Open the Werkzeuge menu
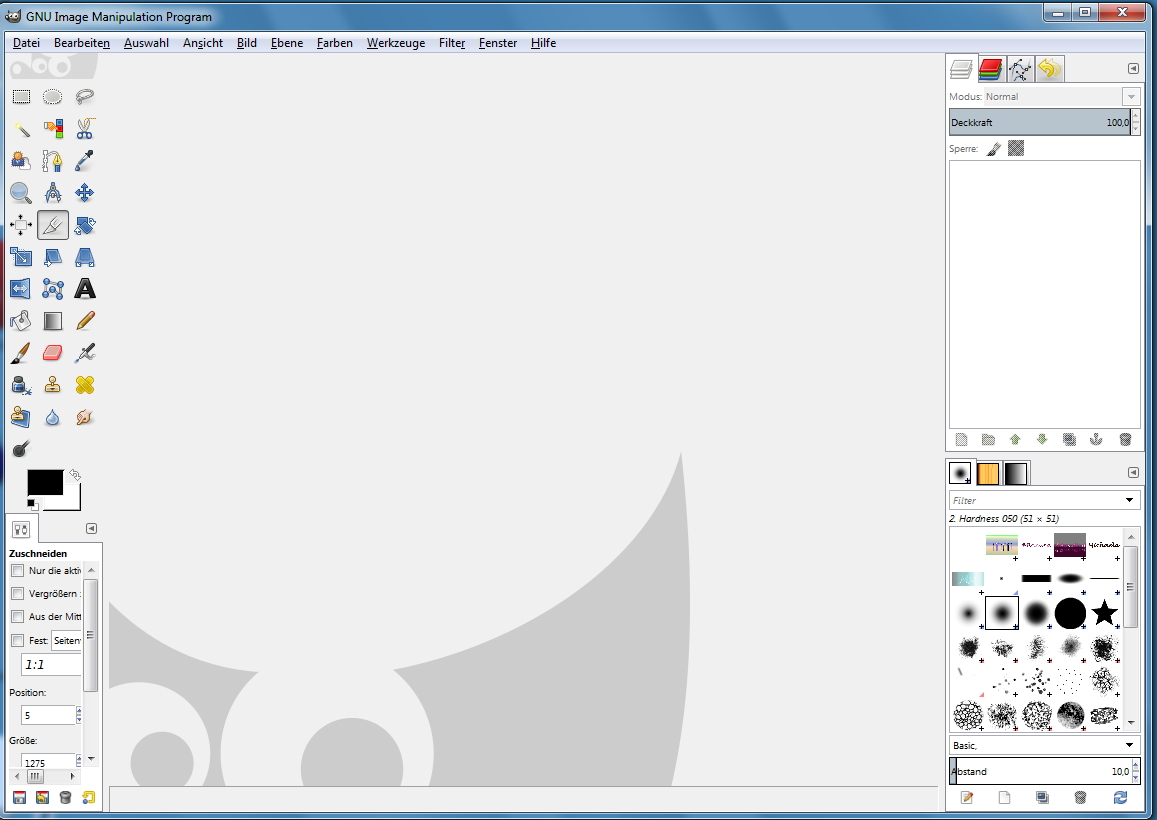 (395, 43)
